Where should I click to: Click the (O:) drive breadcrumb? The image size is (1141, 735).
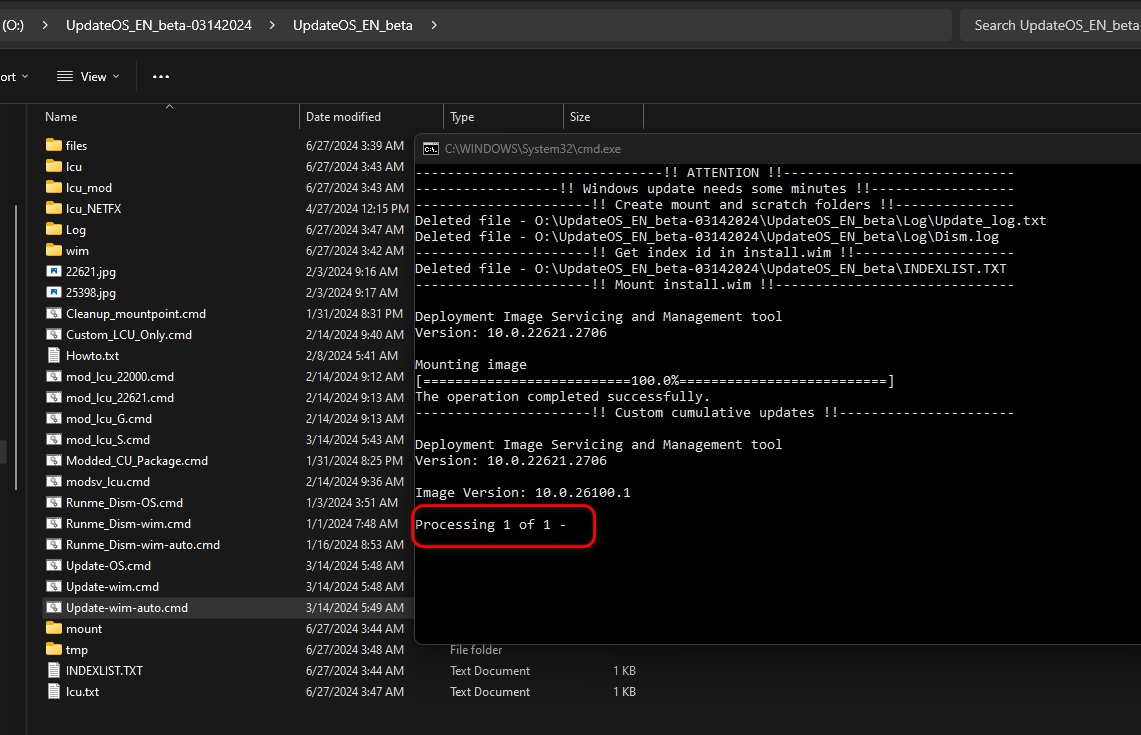point(13,25)
